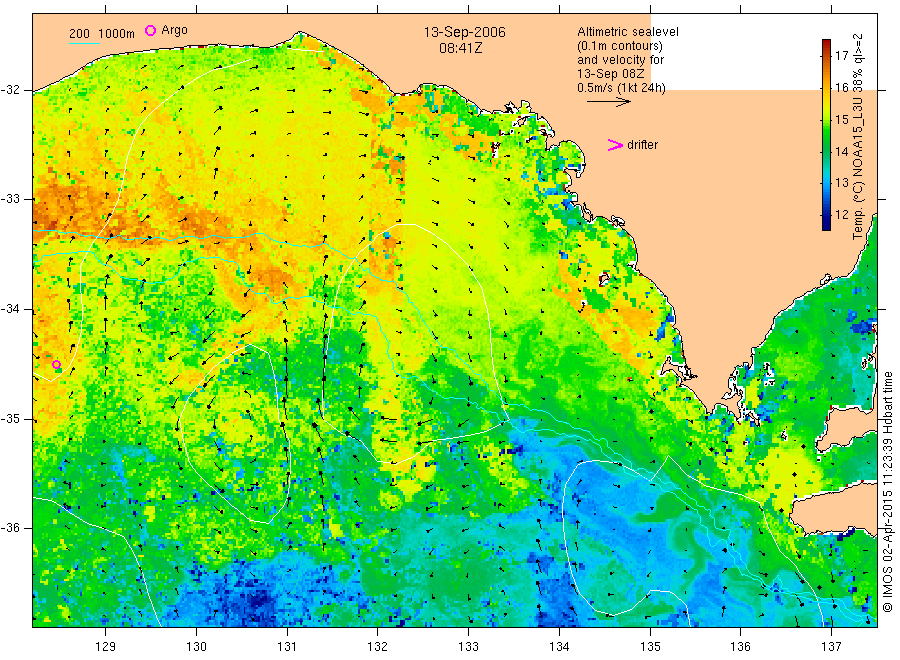Click the magenta Argo circle in legend
Image resolution: width=900 pixels, height=660 pixels.
point(150,30)
